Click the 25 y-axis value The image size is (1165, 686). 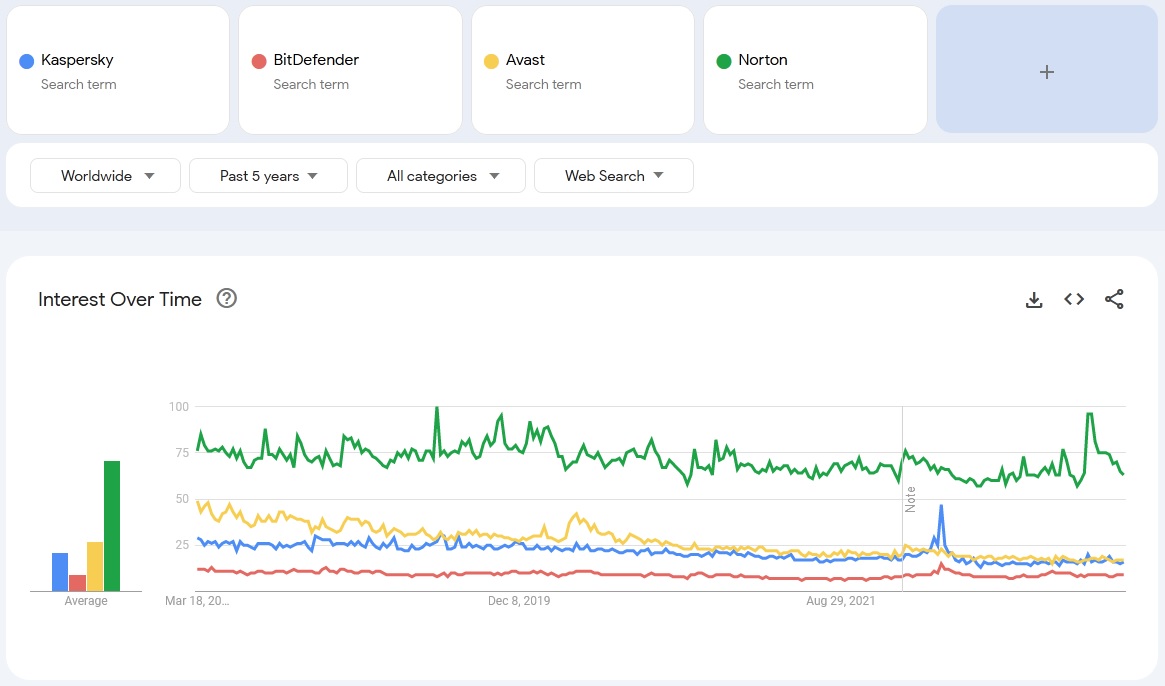coord(182,545)
